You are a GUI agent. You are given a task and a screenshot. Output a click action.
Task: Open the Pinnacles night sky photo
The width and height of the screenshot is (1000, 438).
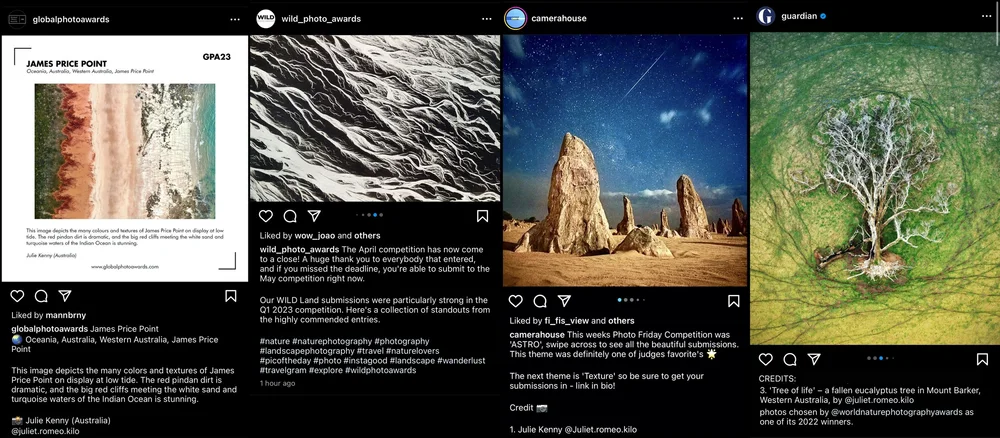point(624,160)
